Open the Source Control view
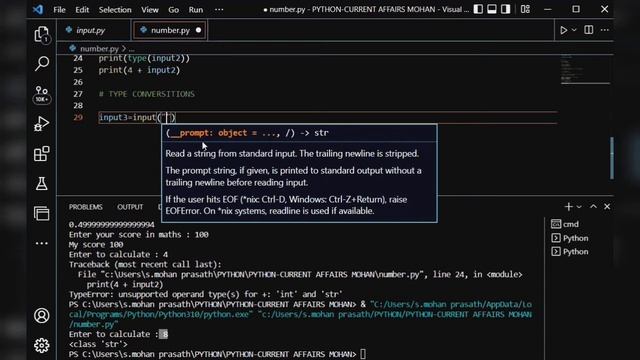The height and width of the screenshot is (360, 640). [x=42, y=94]
